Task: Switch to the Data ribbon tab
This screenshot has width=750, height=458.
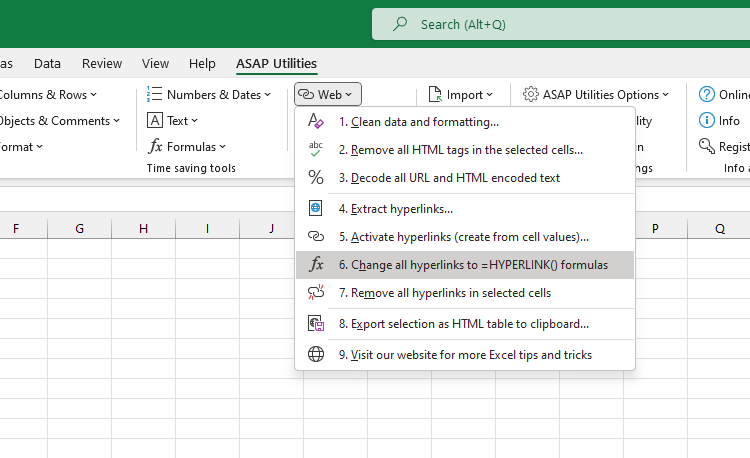Action: pos(47,63)
